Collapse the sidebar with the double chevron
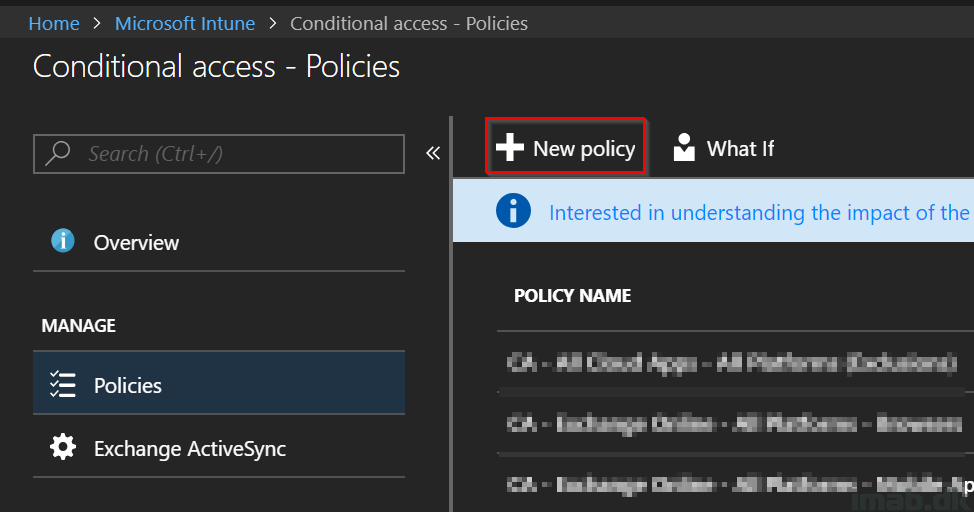 [433, 153]
